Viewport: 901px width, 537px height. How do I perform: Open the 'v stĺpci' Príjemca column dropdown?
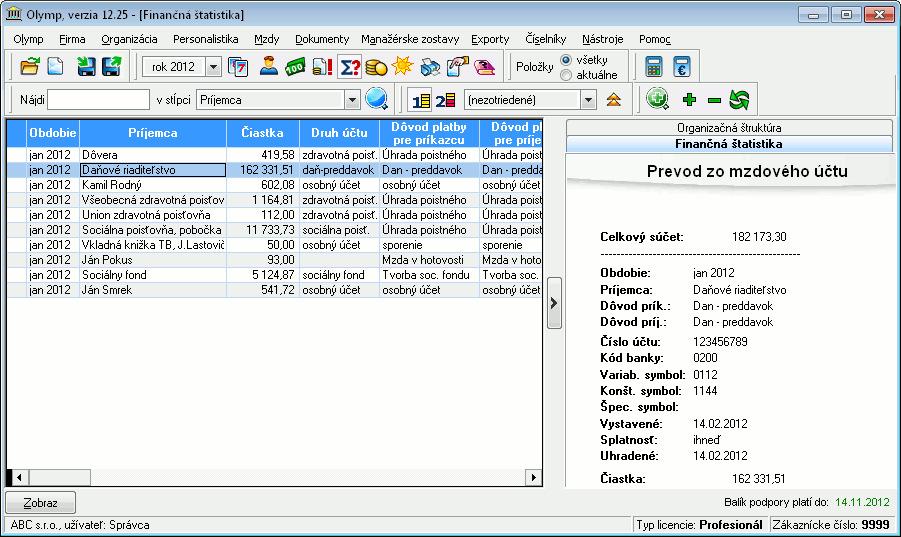[x=352, y=100]
